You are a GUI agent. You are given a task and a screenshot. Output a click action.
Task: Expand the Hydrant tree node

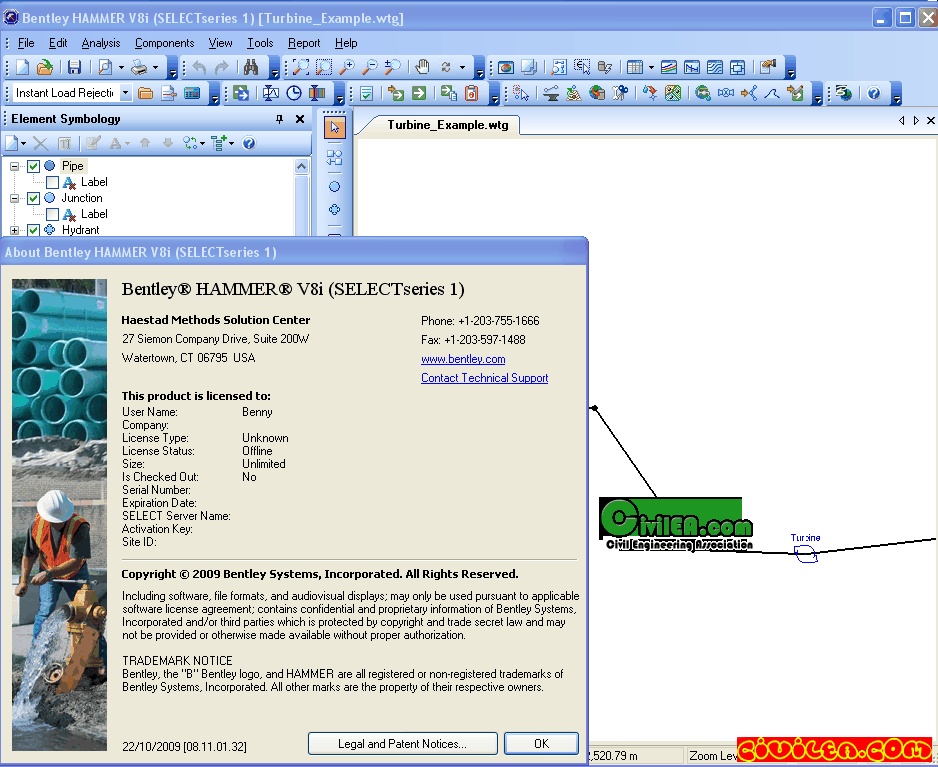click(x=14, y=230)
